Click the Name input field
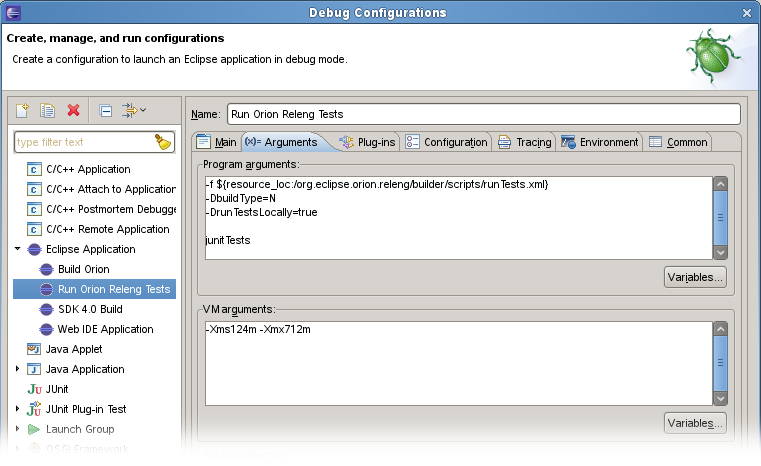 pyautogui.click(x=483, y=114)
